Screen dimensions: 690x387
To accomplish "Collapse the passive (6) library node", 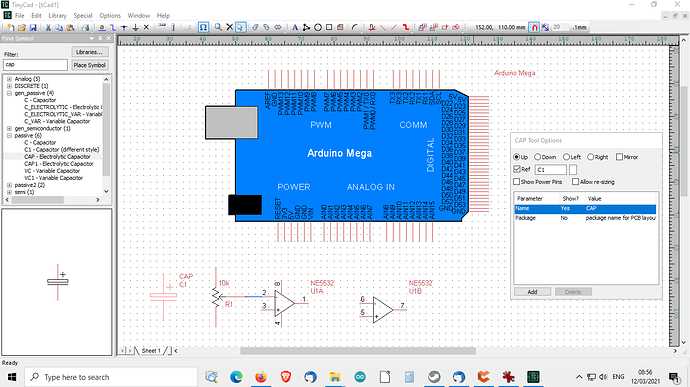I will 9,136.
